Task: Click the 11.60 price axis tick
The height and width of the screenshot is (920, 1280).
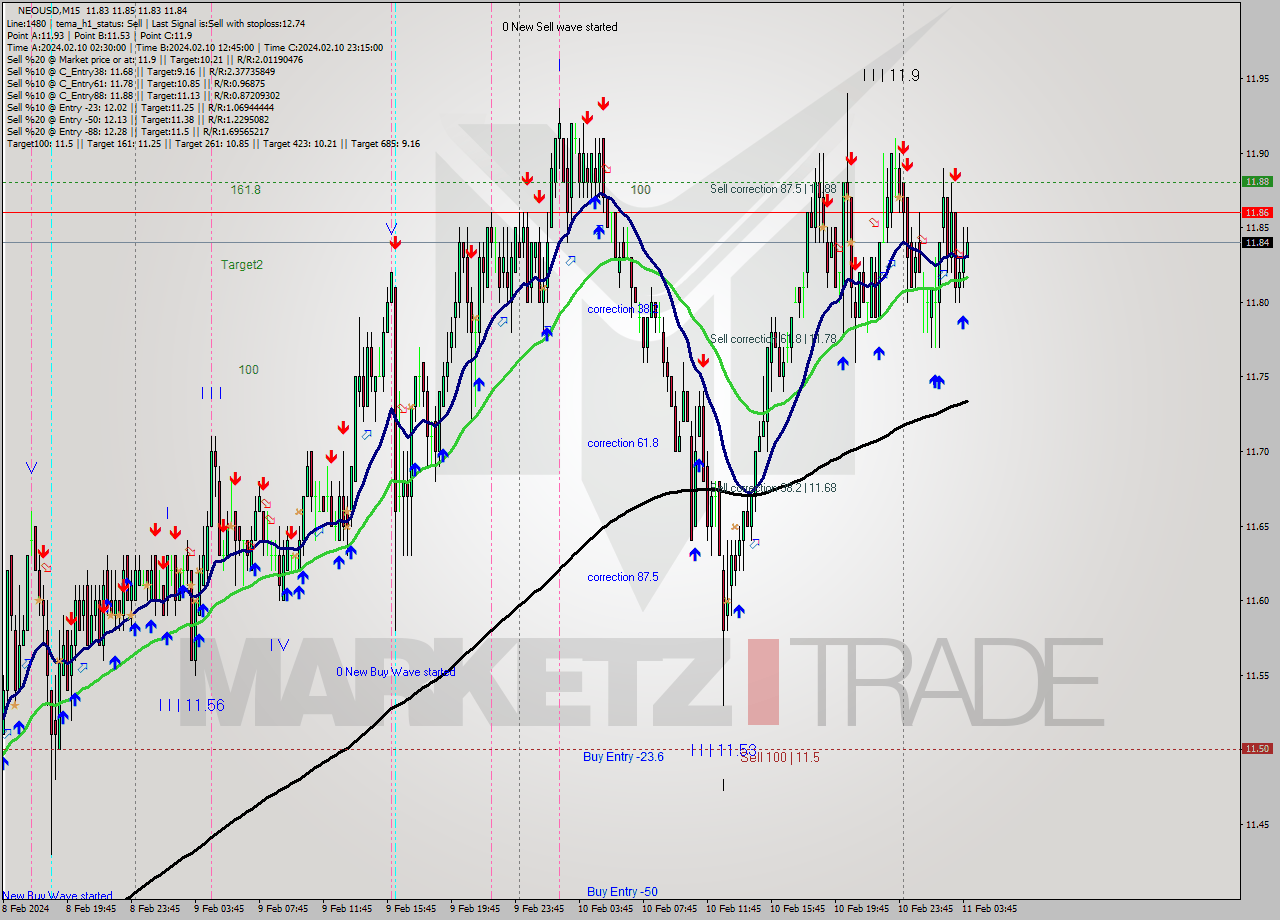Action: pos(1257,601)
